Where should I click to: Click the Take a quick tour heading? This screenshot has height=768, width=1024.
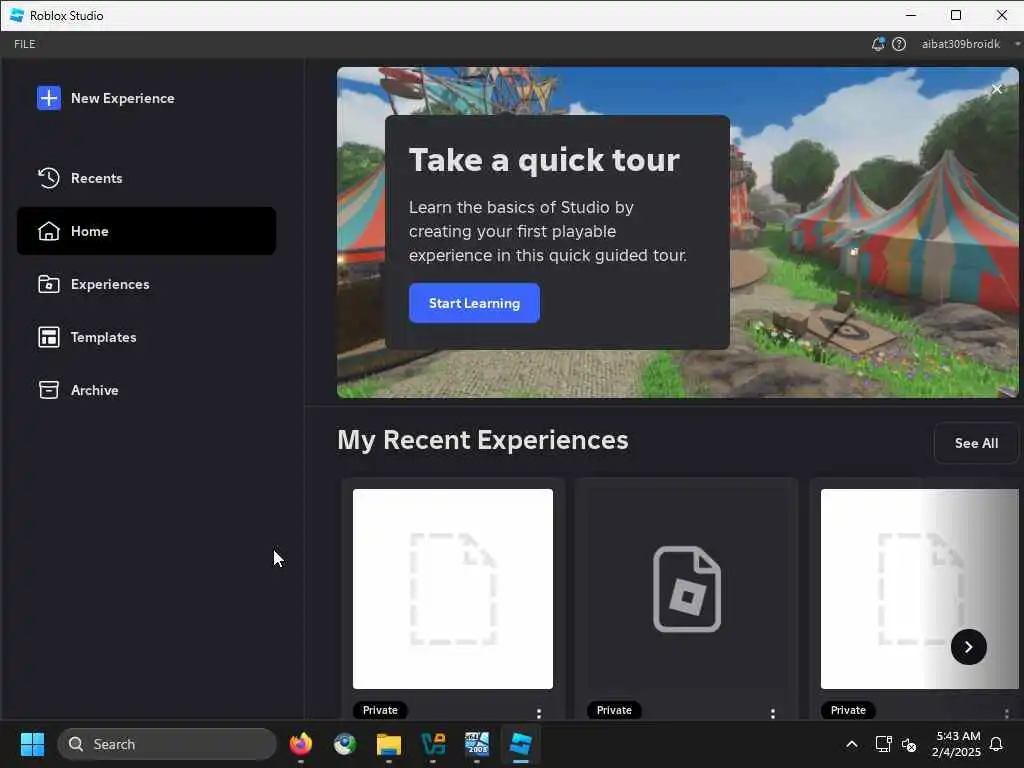544,160
